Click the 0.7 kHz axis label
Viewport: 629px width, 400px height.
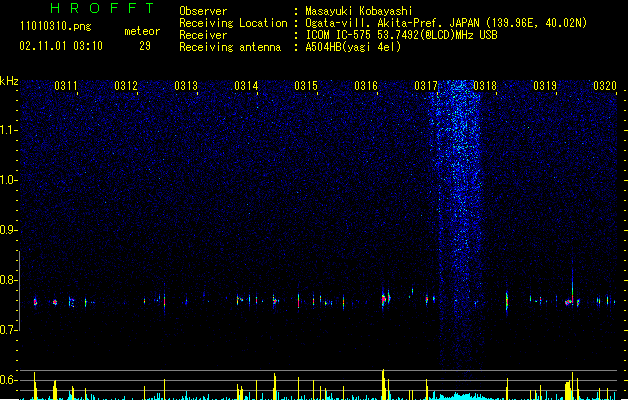point(8,330)
